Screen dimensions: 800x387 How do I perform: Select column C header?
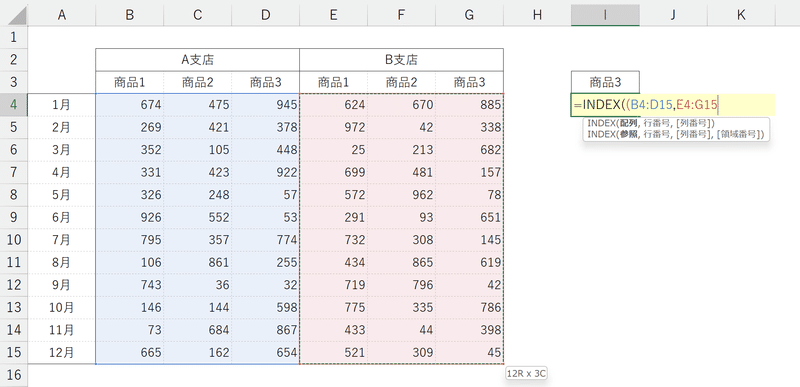coord(197,15)
